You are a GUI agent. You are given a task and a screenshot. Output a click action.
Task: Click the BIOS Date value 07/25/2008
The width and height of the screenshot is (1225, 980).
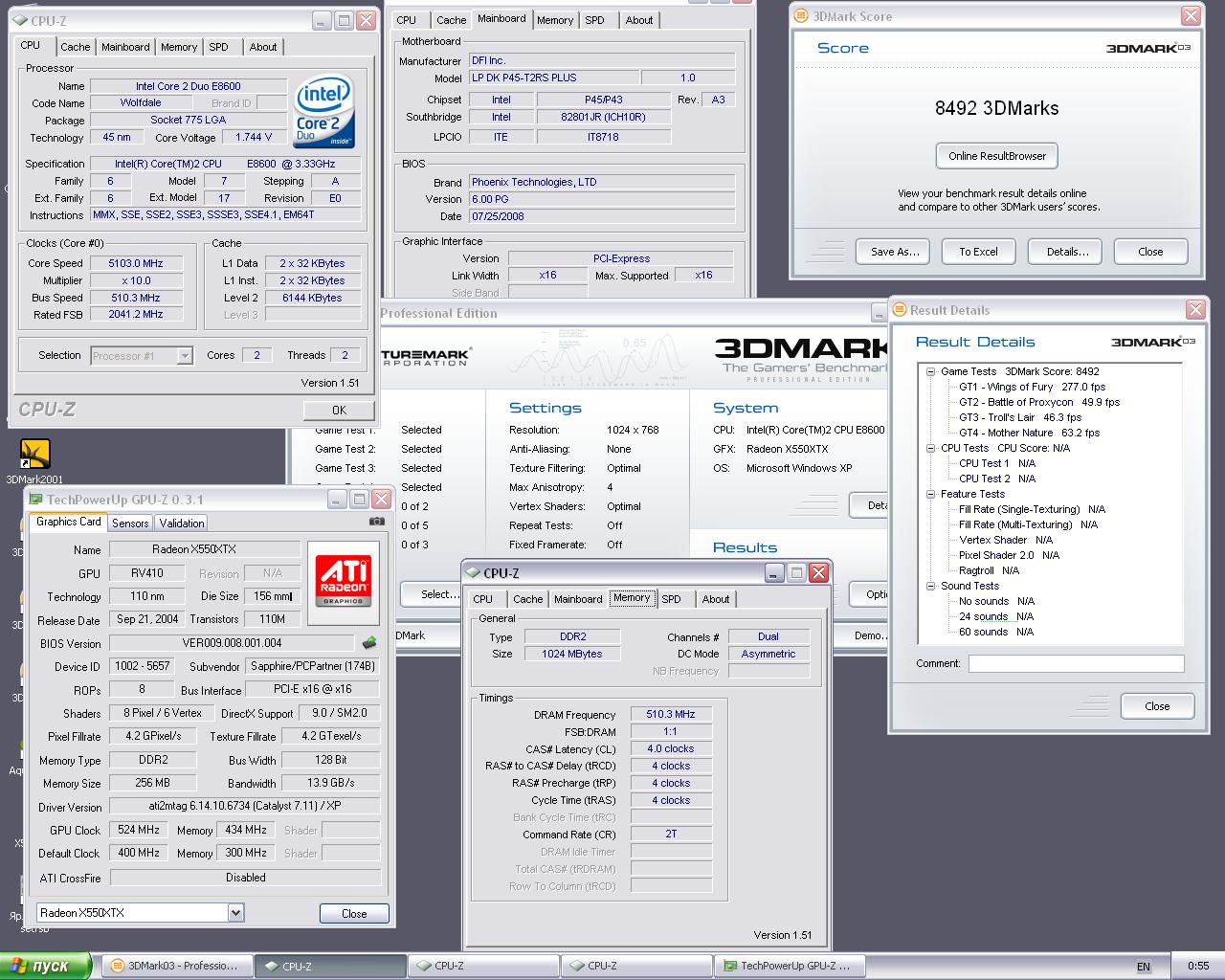(x=602, y=216)
